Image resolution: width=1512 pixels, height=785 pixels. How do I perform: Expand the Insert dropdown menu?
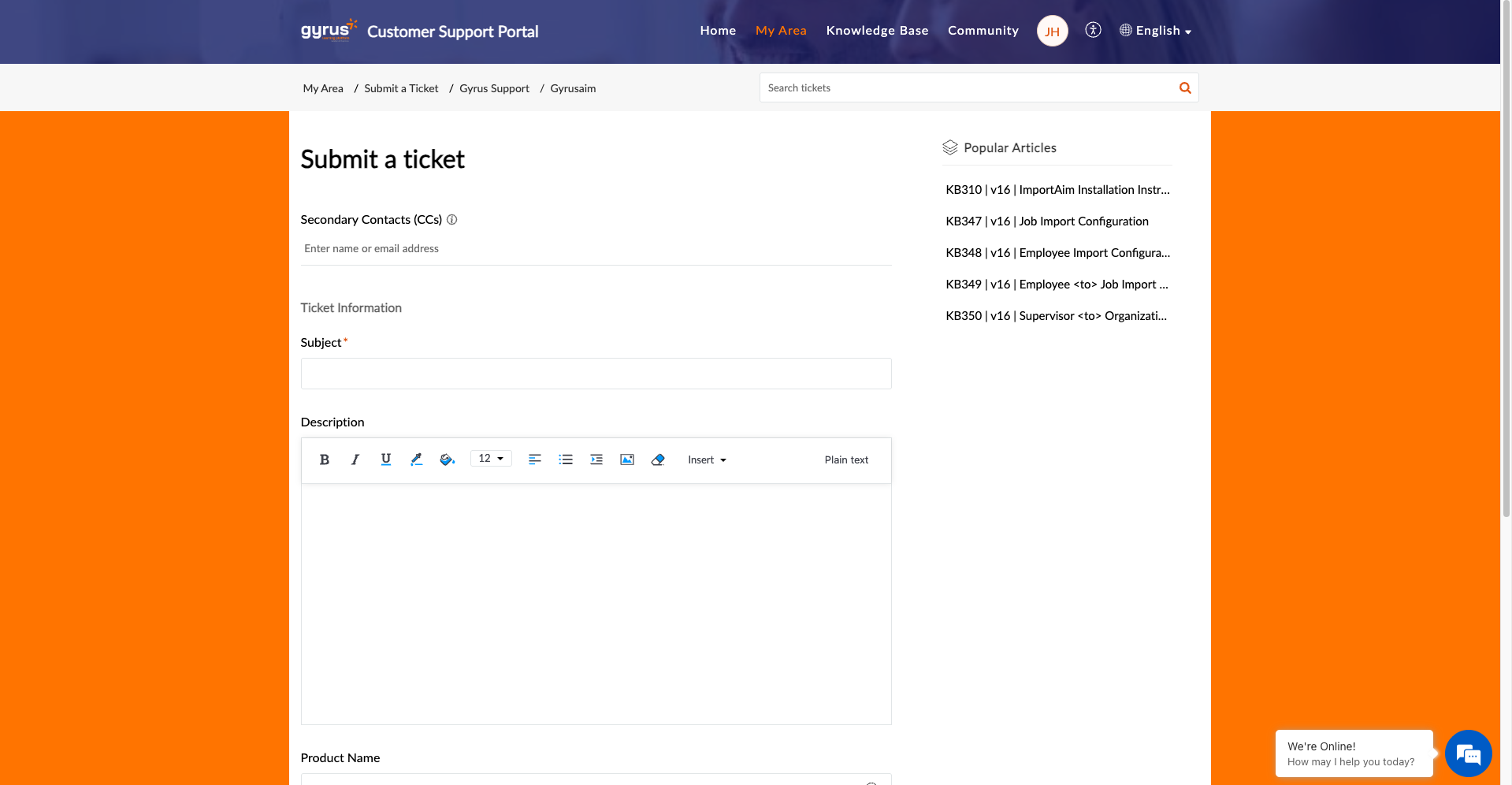pyautogui.click(x=707, y=460)
